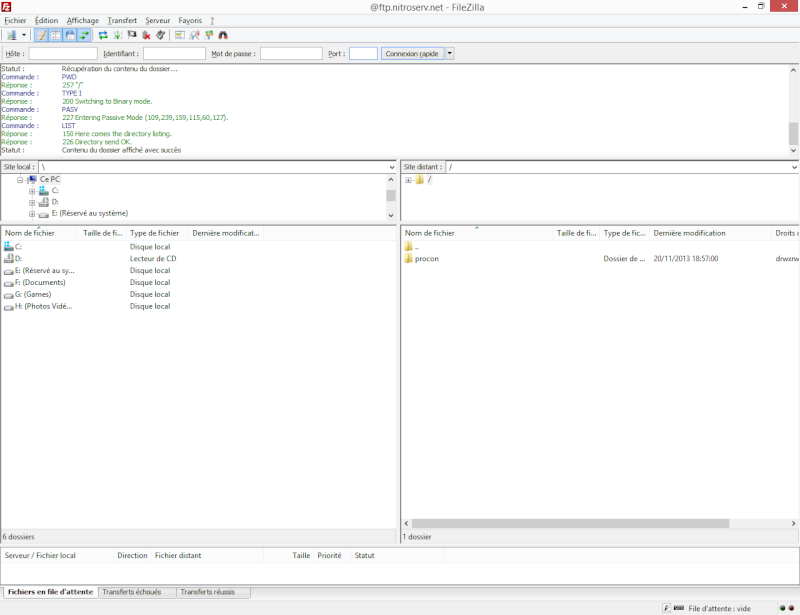
Task: Toggle the transfer queue display
Action: 84,35
